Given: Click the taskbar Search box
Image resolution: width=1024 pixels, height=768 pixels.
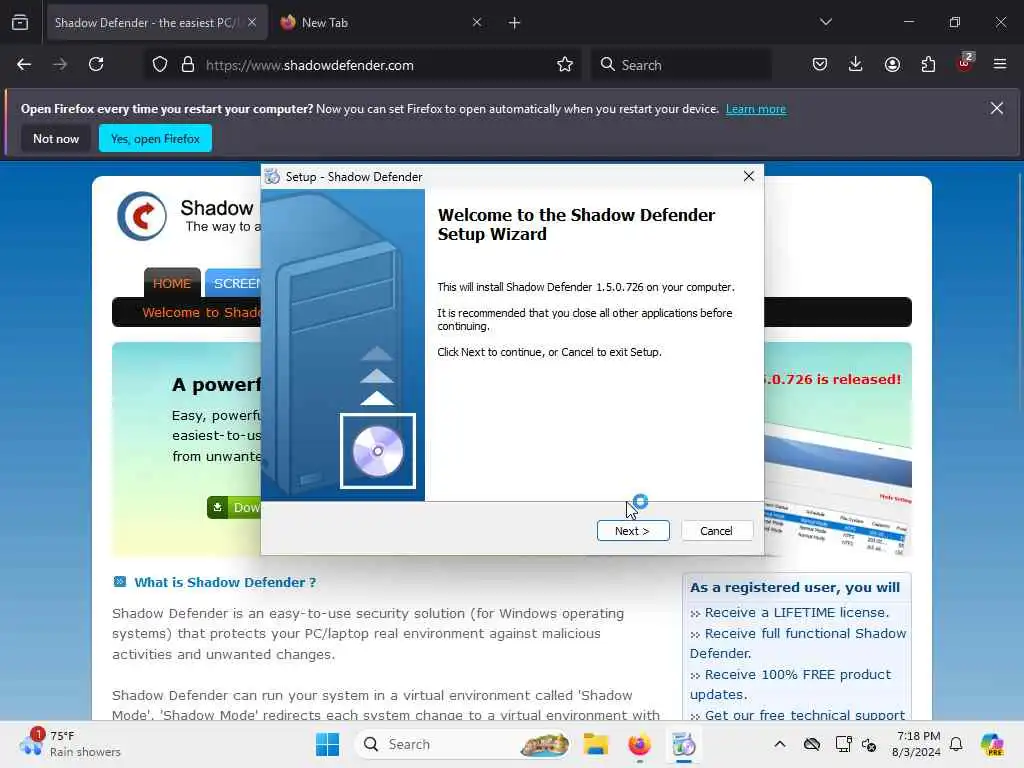Looking at the screenshot, I should 462,744.
